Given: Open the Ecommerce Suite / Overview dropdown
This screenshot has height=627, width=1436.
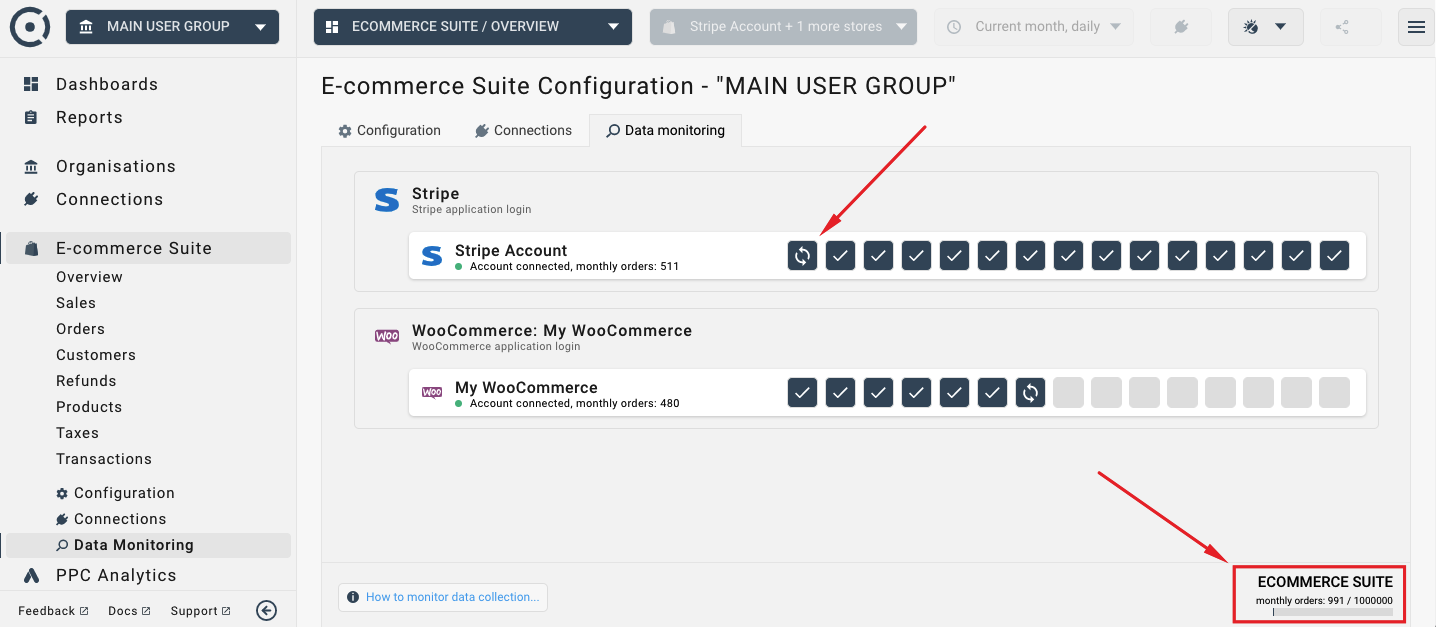Looking at the screenshot, I should (472, 27).
